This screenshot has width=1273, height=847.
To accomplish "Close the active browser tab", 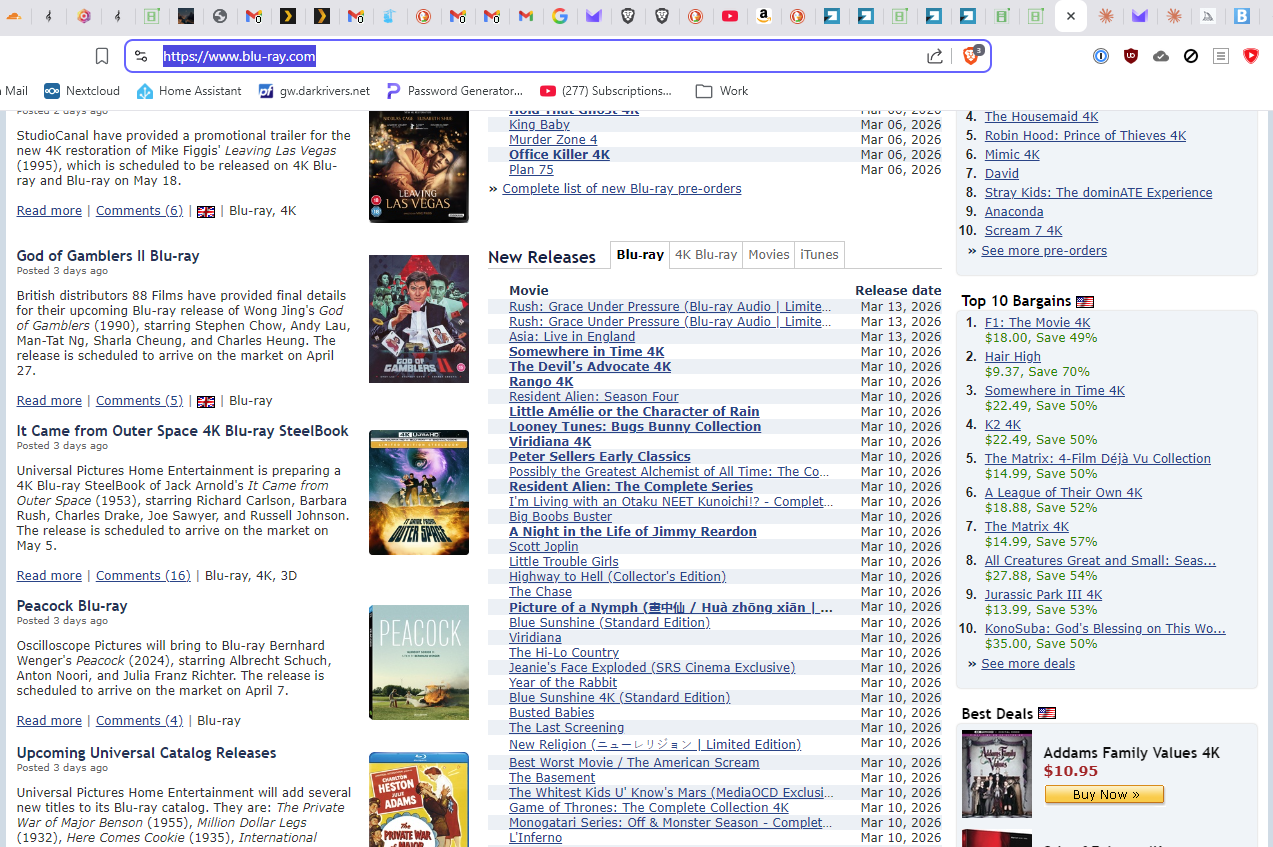I will pos(1071,16).
